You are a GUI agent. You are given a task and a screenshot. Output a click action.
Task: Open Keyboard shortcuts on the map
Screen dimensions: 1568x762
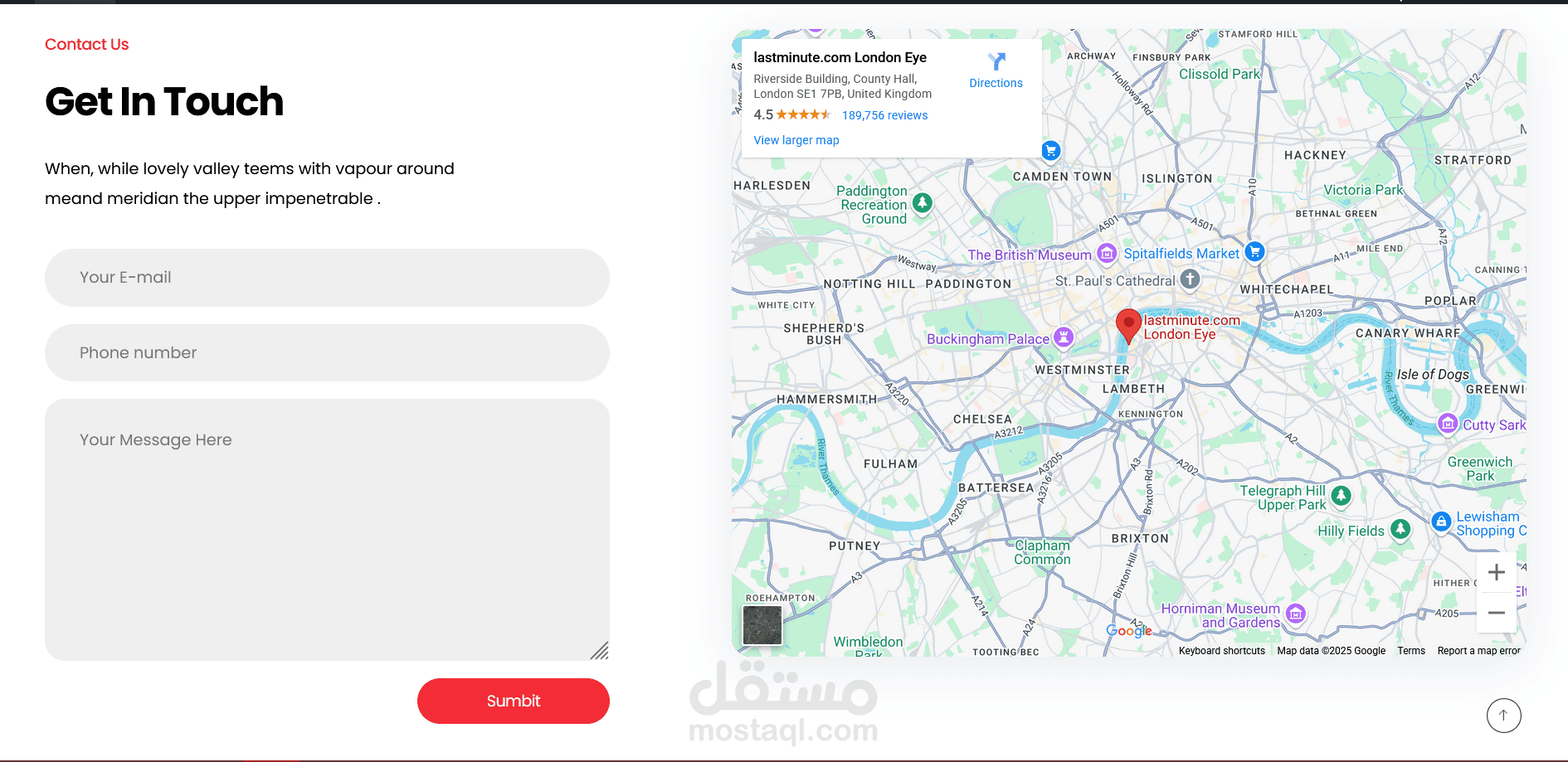[1222, 651]
